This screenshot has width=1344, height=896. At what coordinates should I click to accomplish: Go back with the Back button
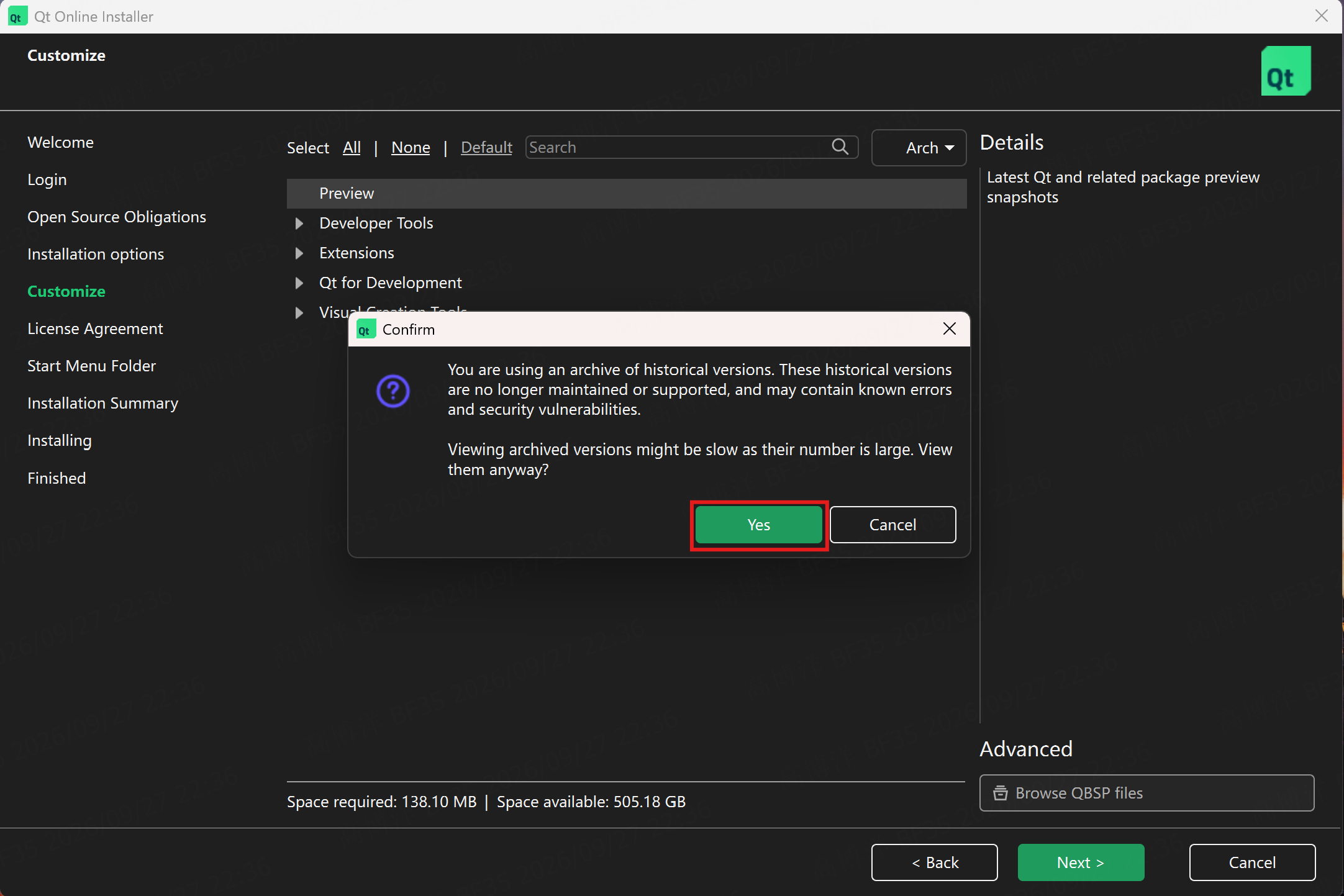934,862
